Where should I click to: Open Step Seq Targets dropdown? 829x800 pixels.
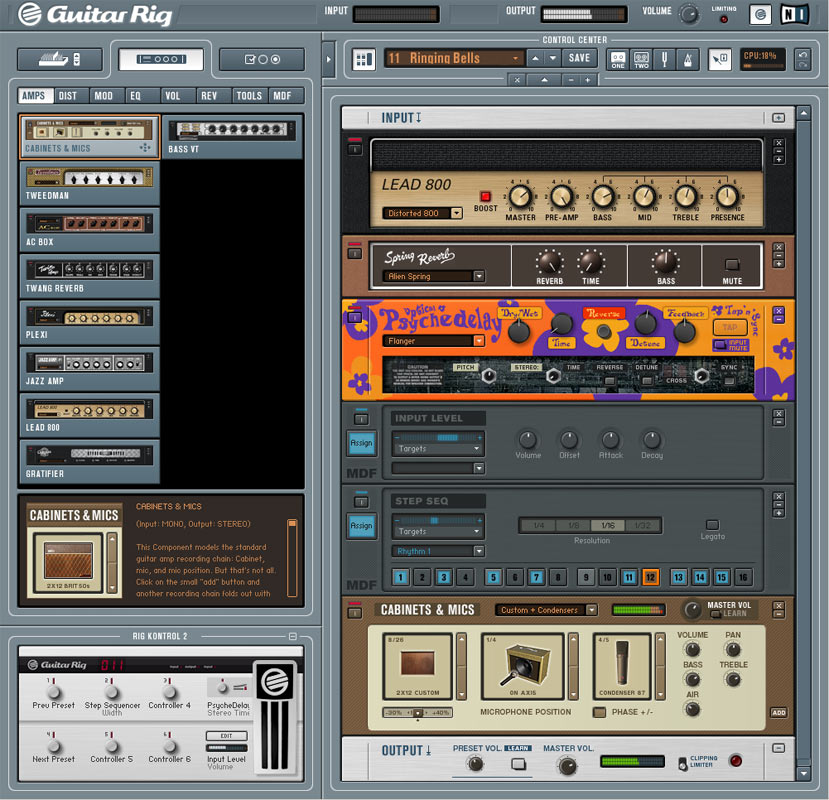point(438,531)
